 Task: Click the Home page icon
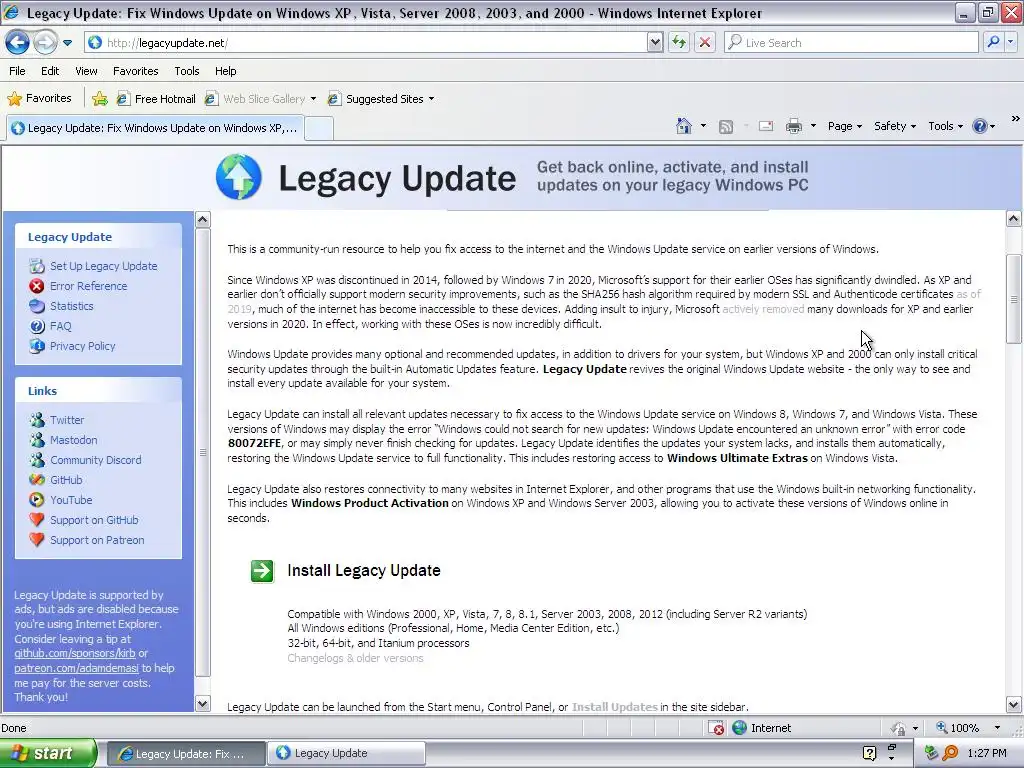(x=684, y=126)
